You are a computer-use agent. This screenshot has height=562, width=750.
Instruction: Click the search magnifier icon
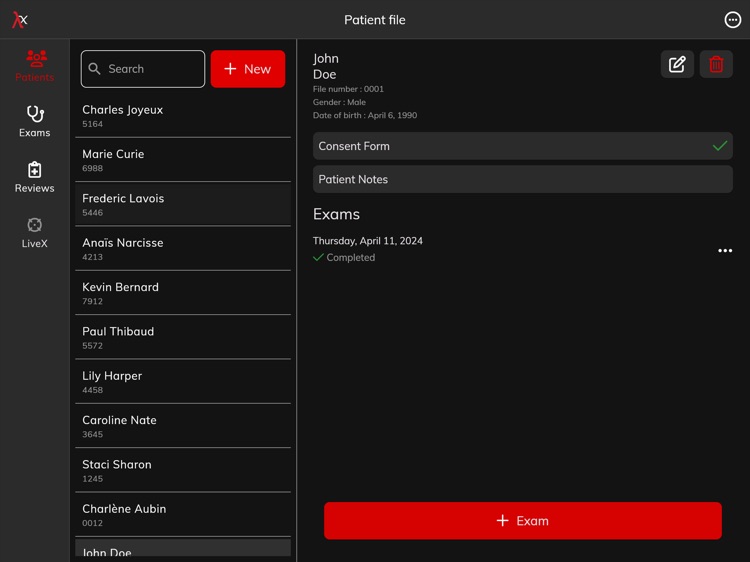pyautogui.click(x=94, y=69)
